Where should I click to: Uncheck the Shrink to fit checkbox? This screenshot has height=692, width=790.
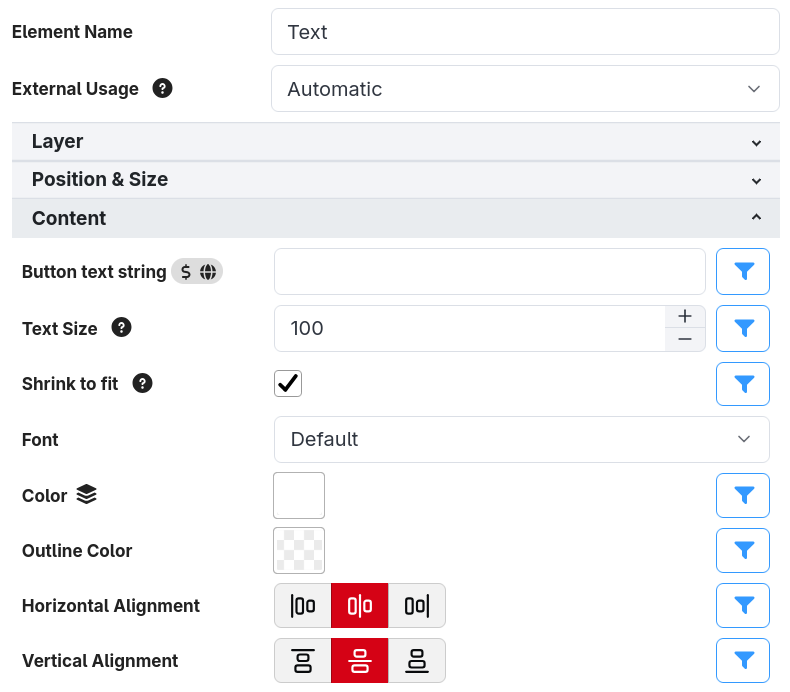288,384
